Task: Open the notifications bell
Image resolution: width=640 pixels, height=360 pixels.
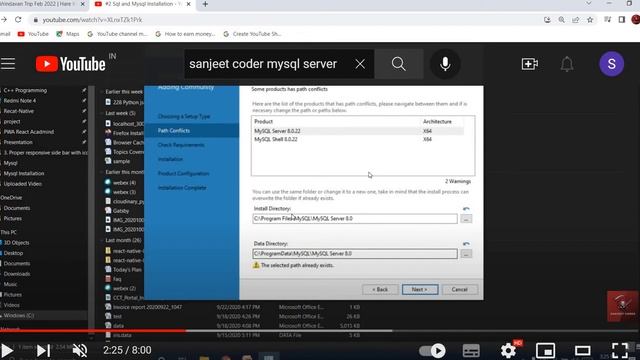Action: pos(567,64)
